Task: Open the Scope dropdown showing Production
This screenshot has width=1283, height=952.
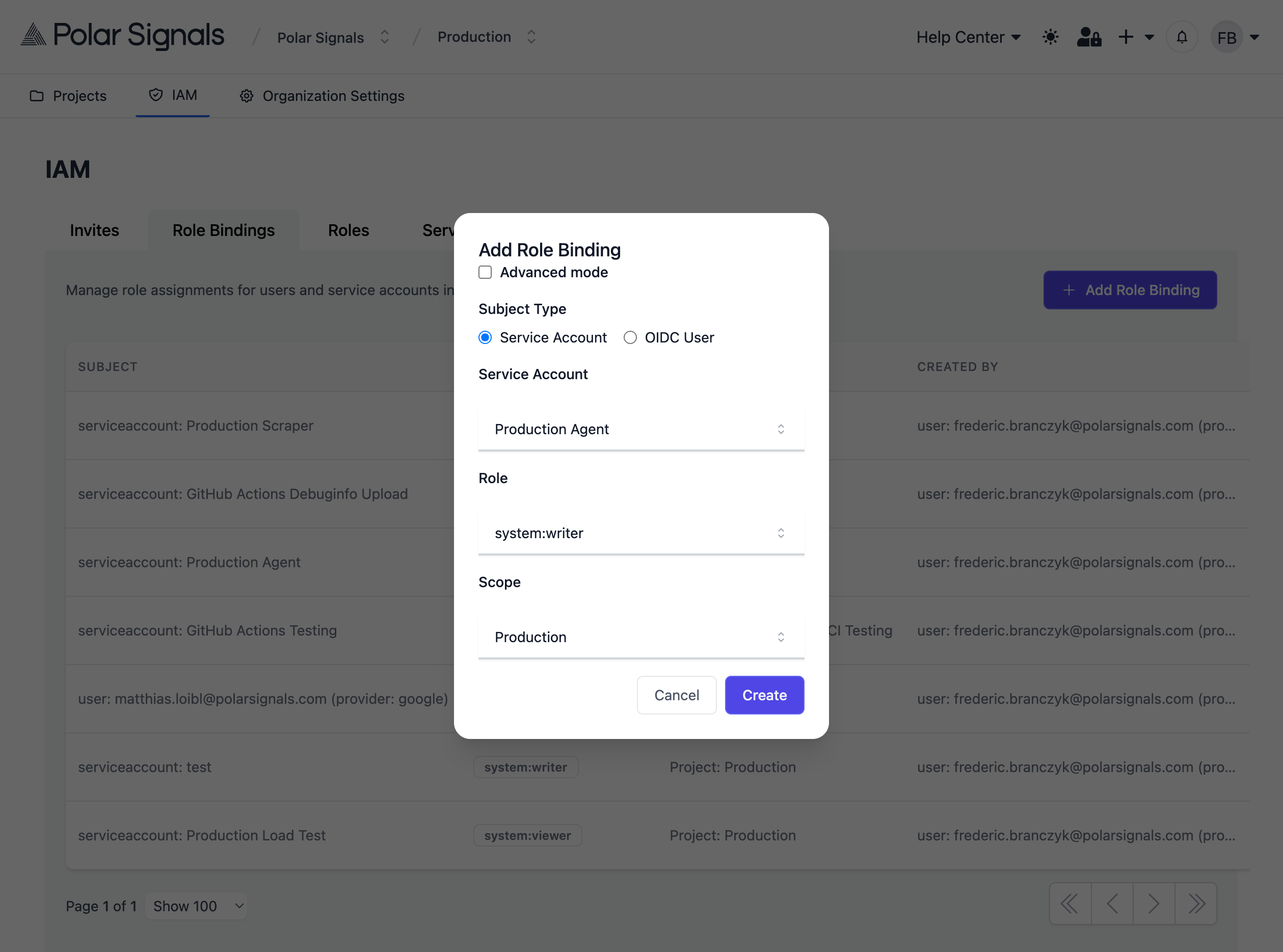Action: pos(641,637)
